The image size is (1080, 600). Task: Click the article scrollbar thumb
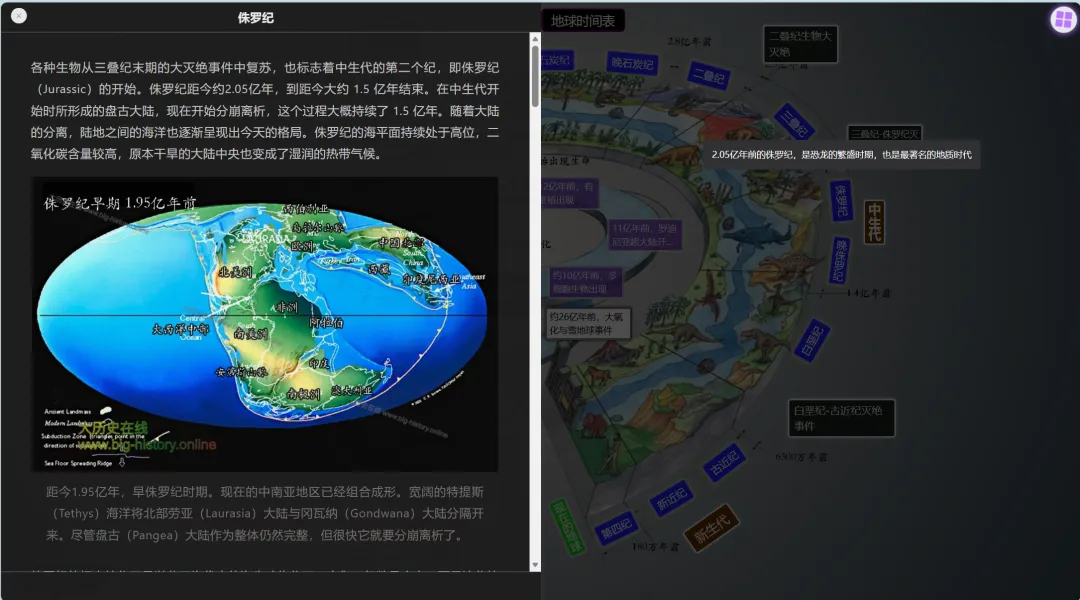coord(535,75)
